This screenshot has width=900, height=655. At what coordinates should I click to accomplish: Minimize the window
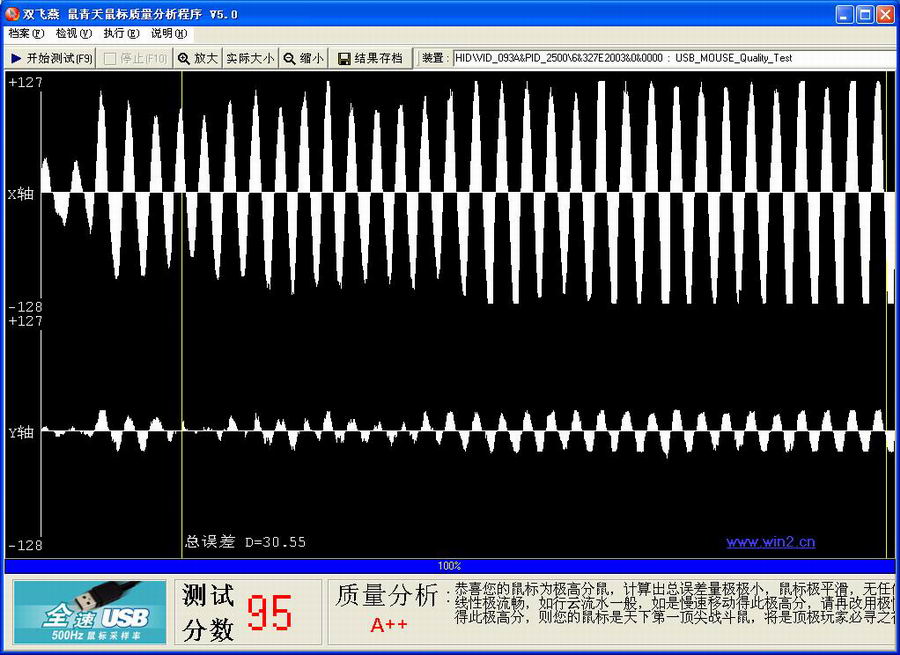coord(845,13)
